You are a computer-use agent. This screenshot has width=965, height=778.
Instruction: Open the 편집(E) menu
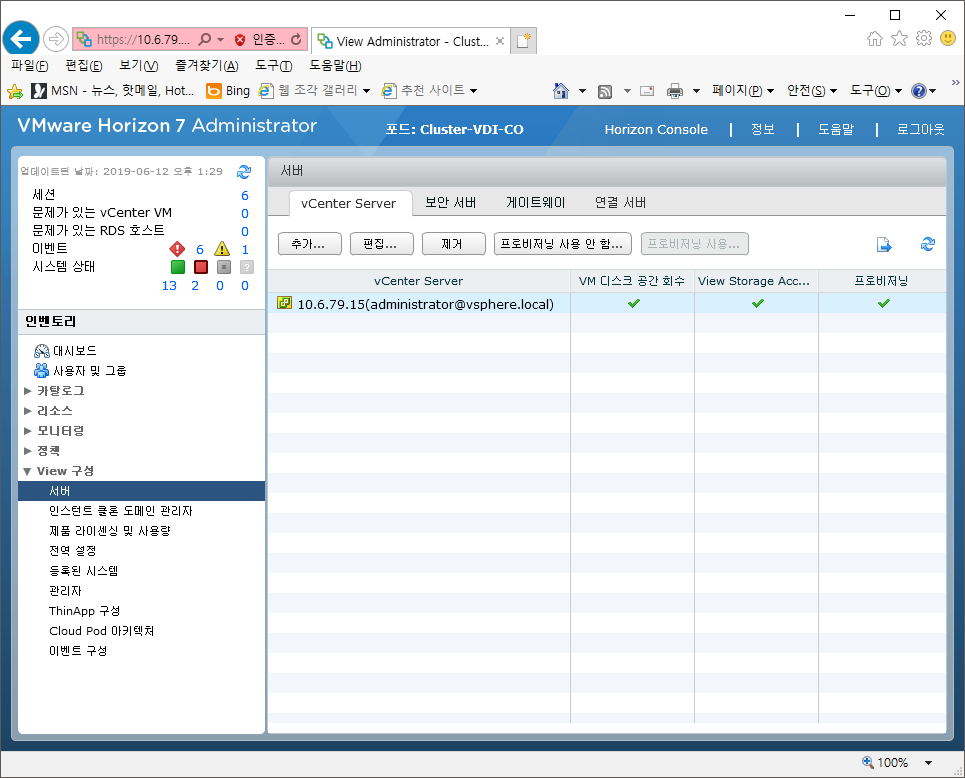coord(84,65)
